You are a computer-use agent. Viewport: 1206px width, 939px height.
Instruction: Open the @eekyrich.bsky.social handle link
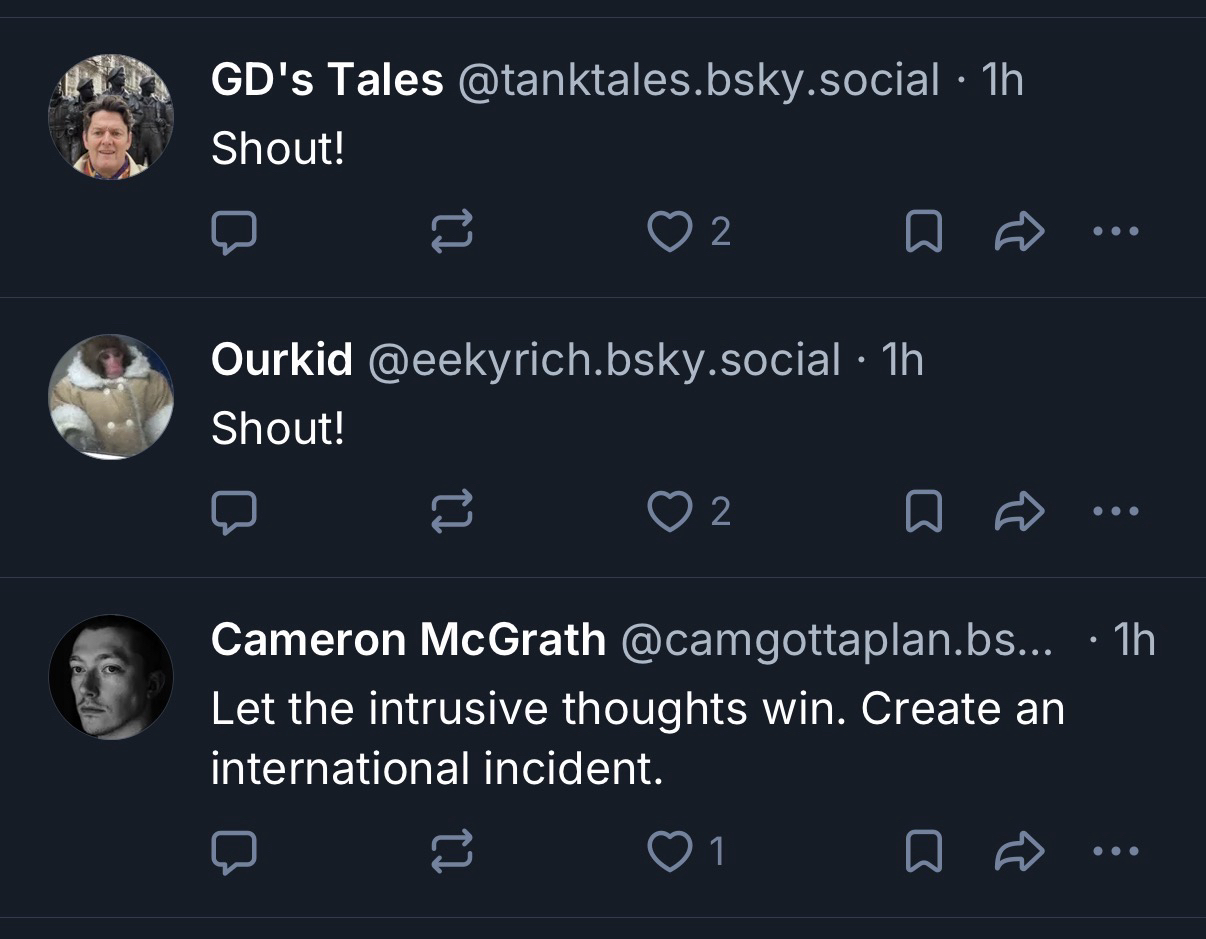pos(604,360)
